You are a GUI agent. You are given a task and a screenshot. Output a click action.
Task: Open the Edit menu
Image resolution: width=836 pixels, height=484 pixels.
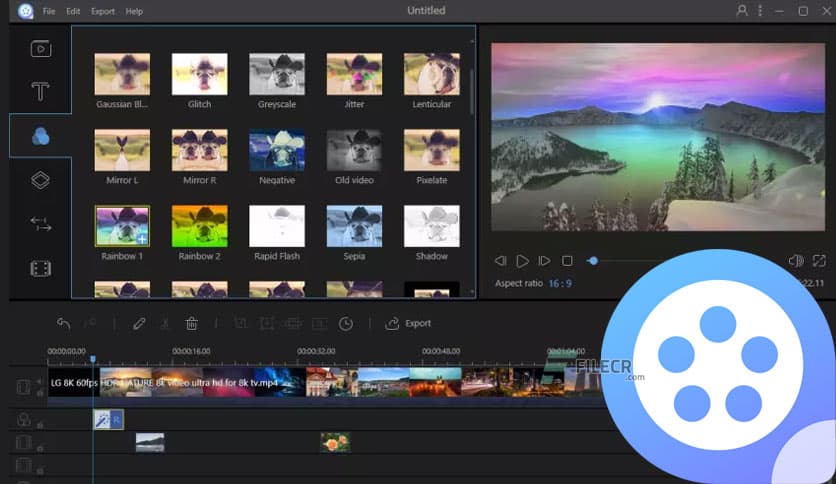pos(73,11)
